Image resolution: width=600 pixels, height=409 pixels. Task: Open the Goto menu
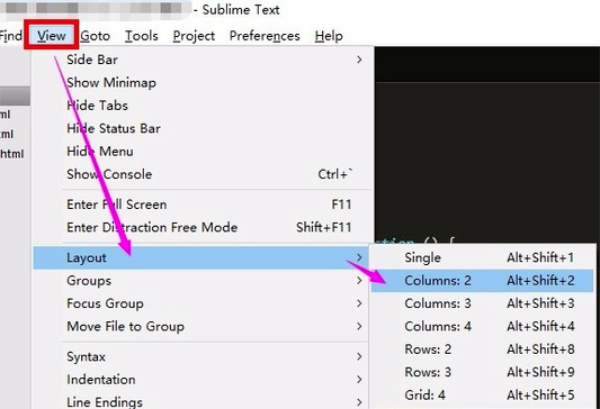95,36
